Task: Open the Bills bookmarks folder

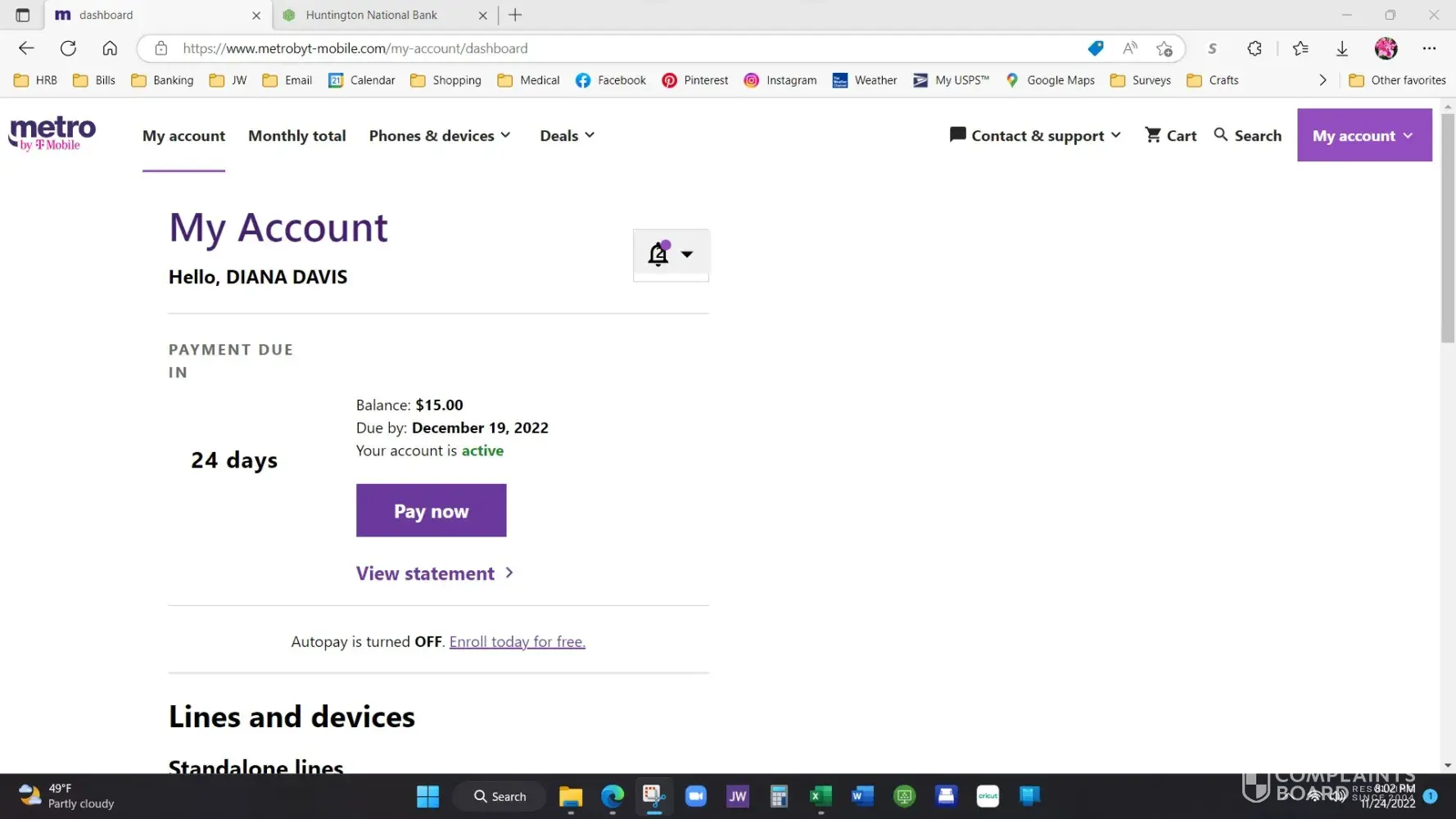Action: (94, 80)
